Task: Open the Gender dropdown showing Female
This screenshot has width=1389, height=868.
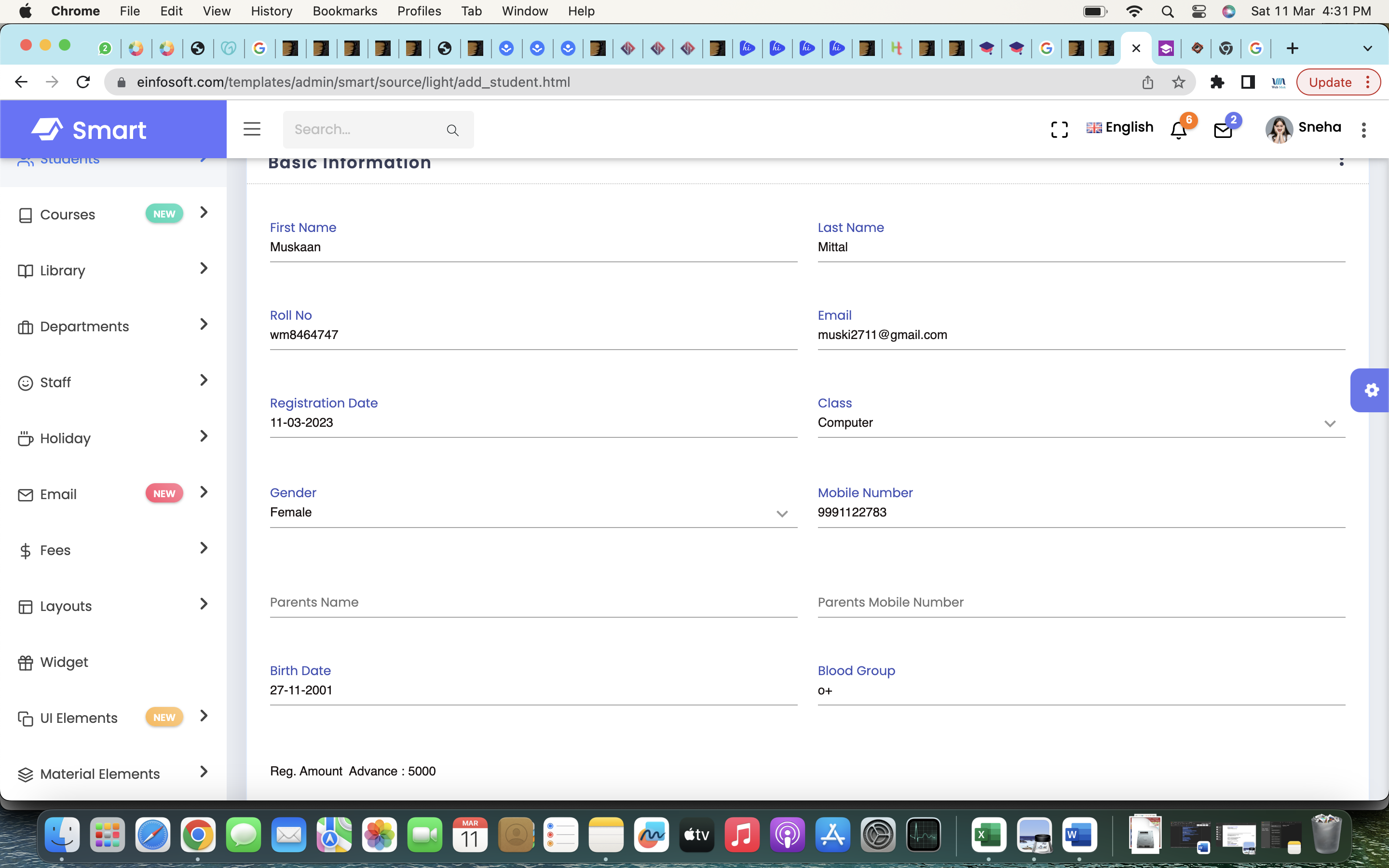Action: 533,513
